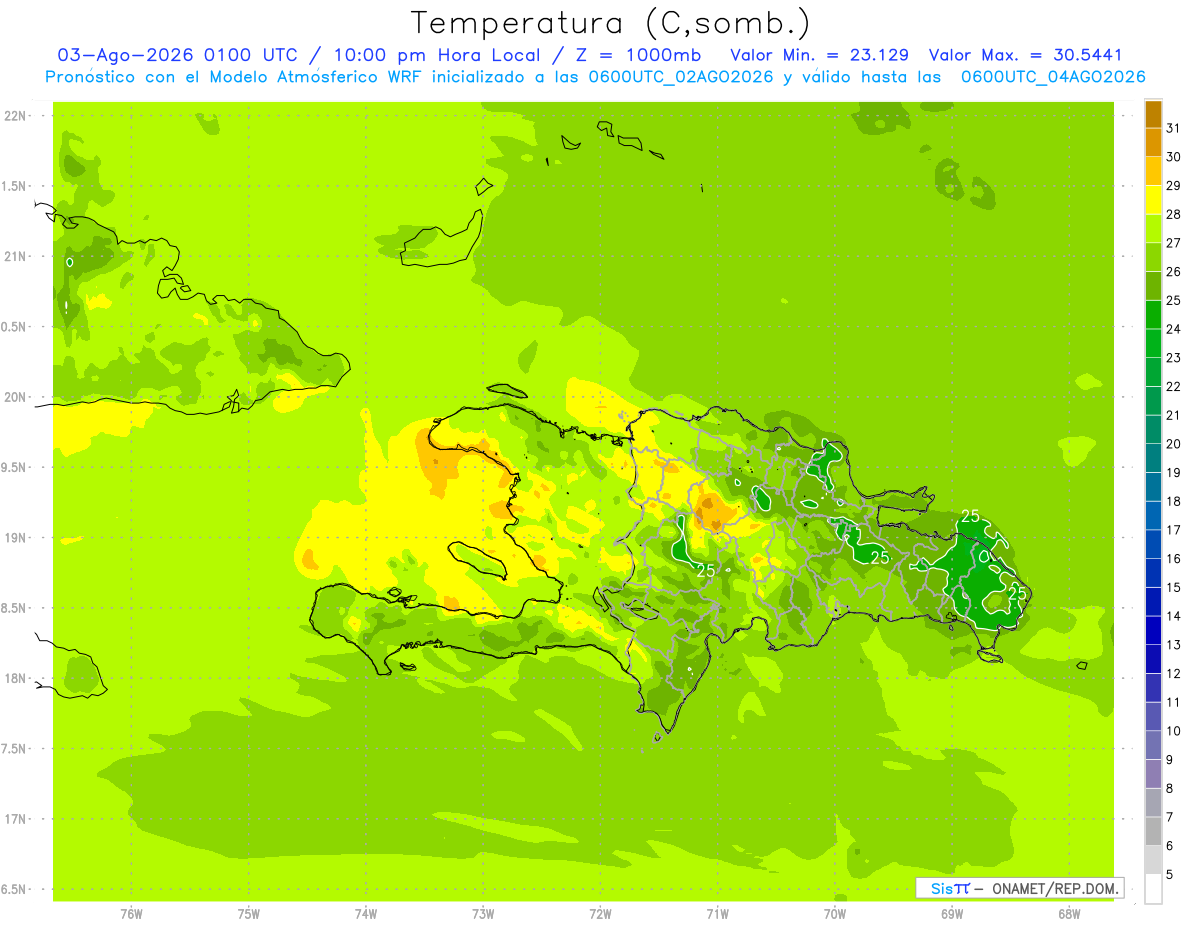Click the 71W longitude axis label
1200x927 pixels.
(x=717, y=914)
